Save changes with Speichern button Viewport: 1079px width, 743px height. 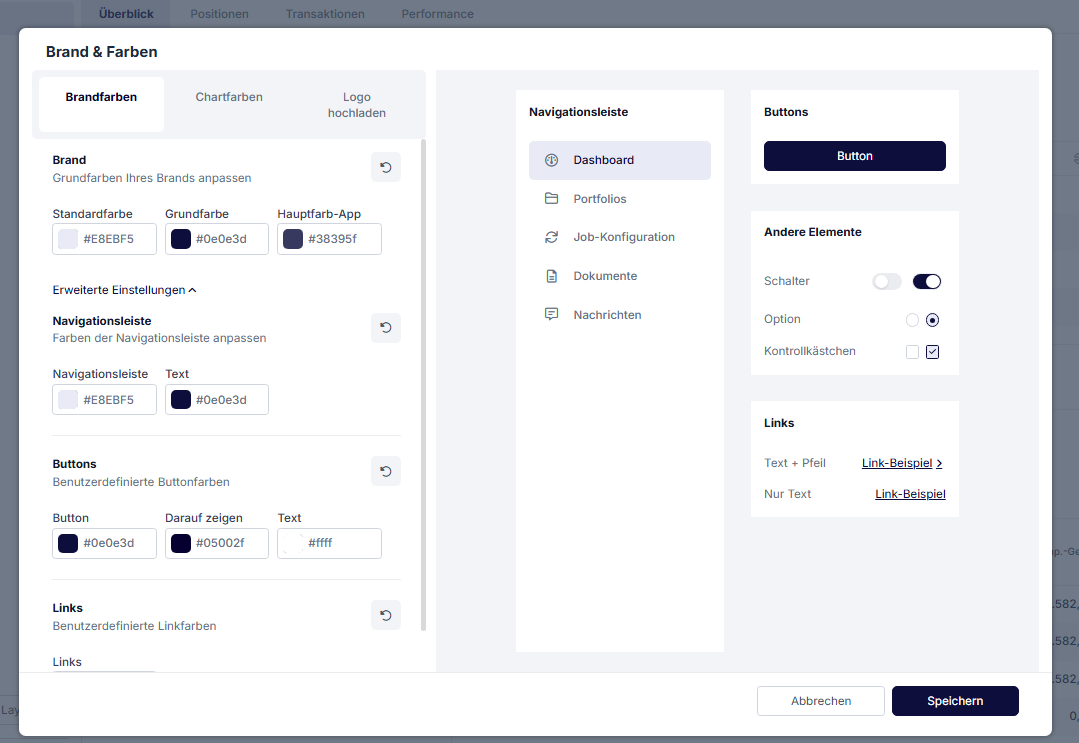pyautogui.click(x=954, y=701)
